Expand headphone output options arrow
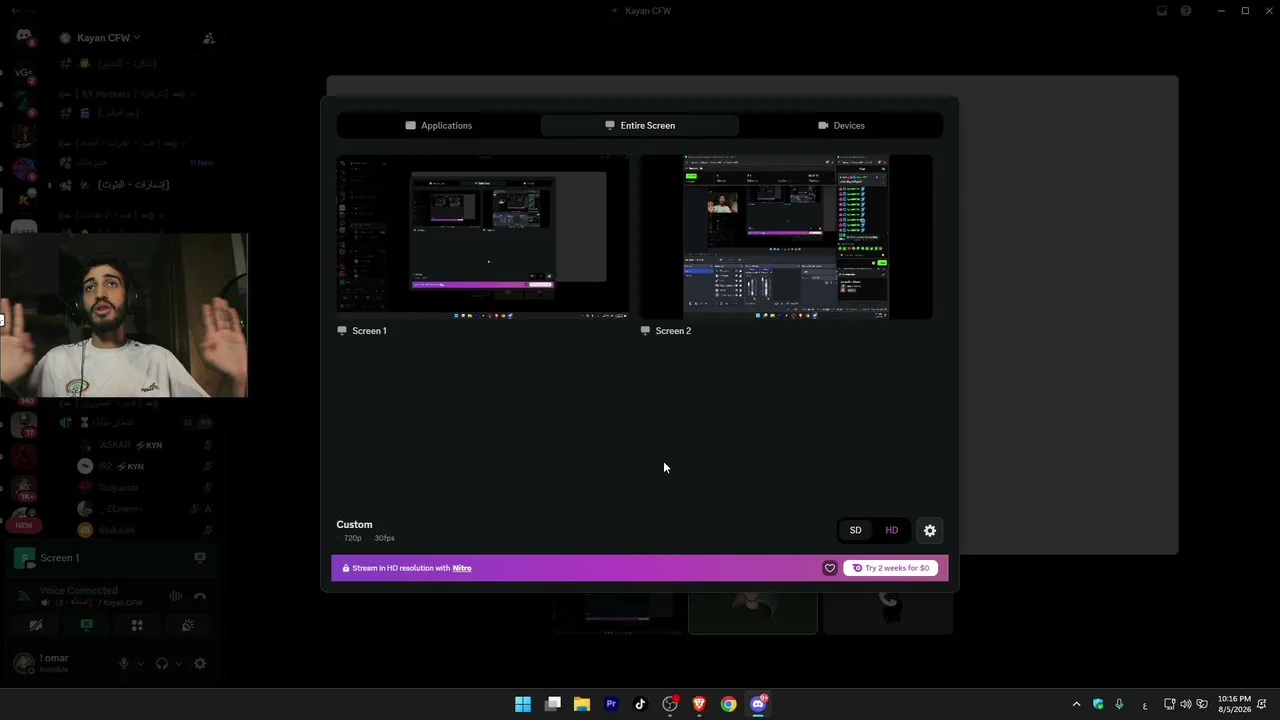This screenshot has width=1280, height=720. click(178, 663)
